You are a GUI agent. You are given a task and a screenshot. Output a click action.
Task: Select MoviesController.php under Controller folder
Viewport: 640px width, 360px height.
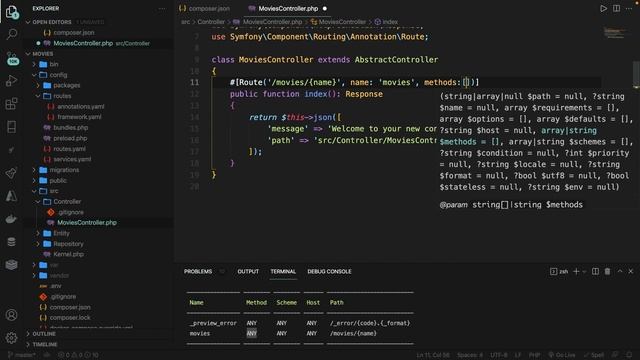click(x=87, y=222)
